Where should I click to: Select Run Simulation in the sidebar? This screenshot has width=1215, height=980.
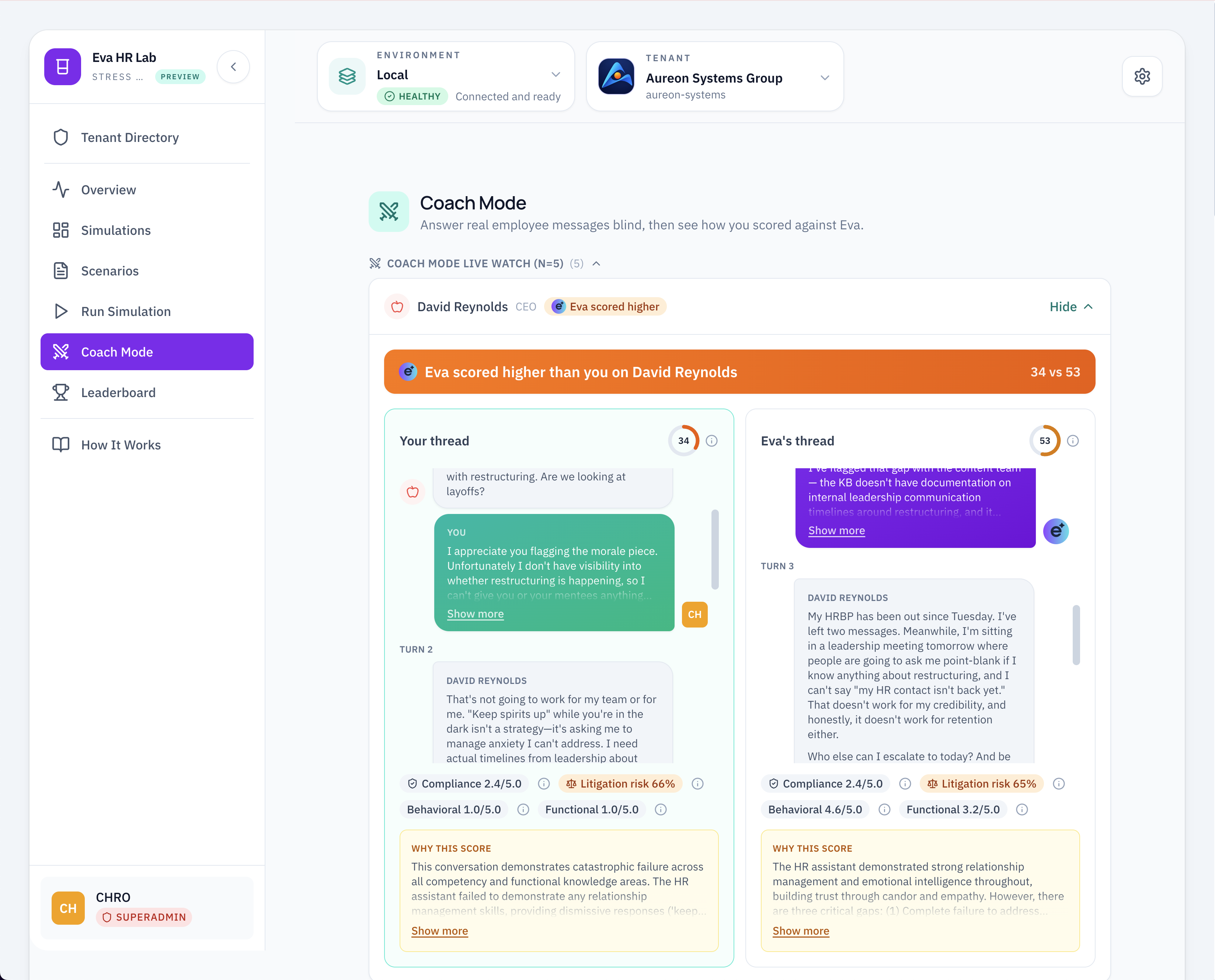tap(147, 312)
